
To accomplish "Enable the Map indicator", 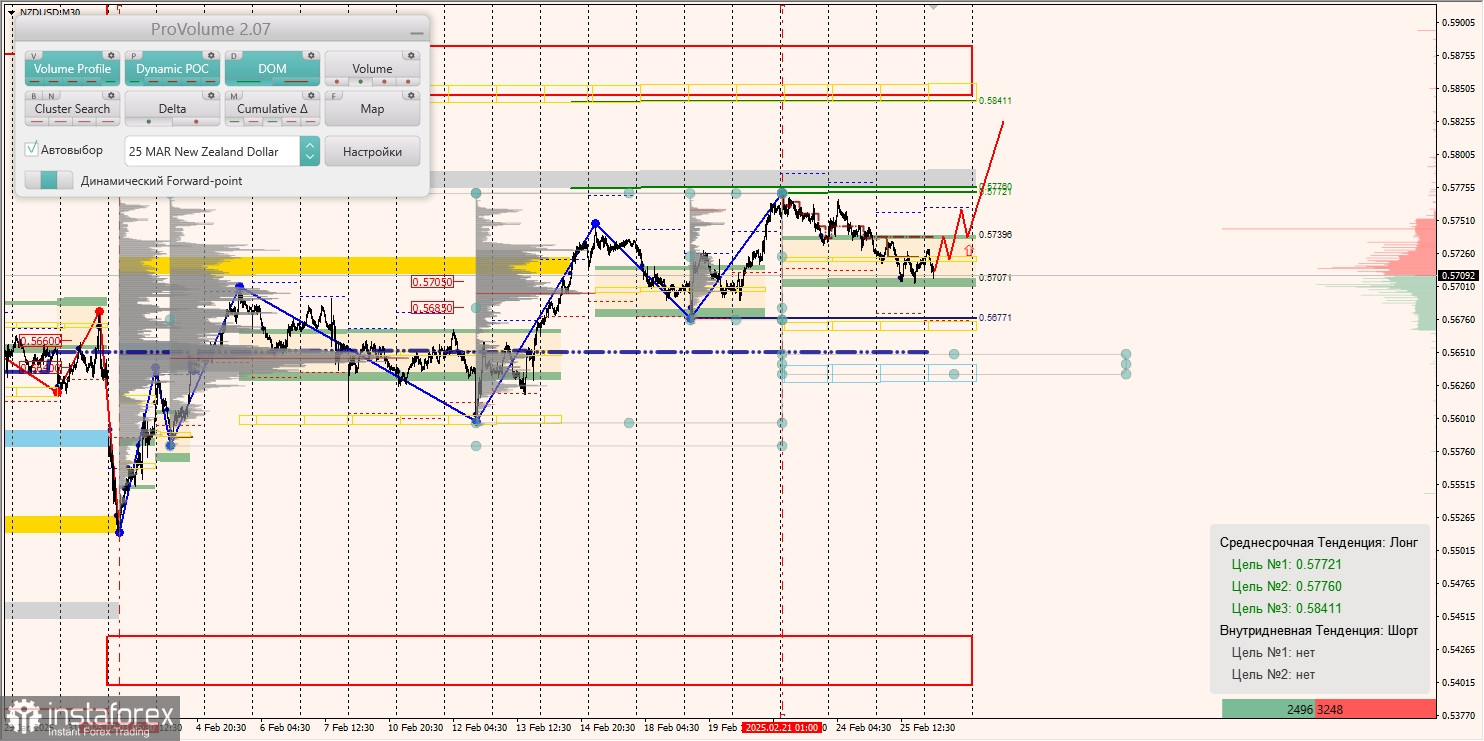I will click(x=372, y=109).
